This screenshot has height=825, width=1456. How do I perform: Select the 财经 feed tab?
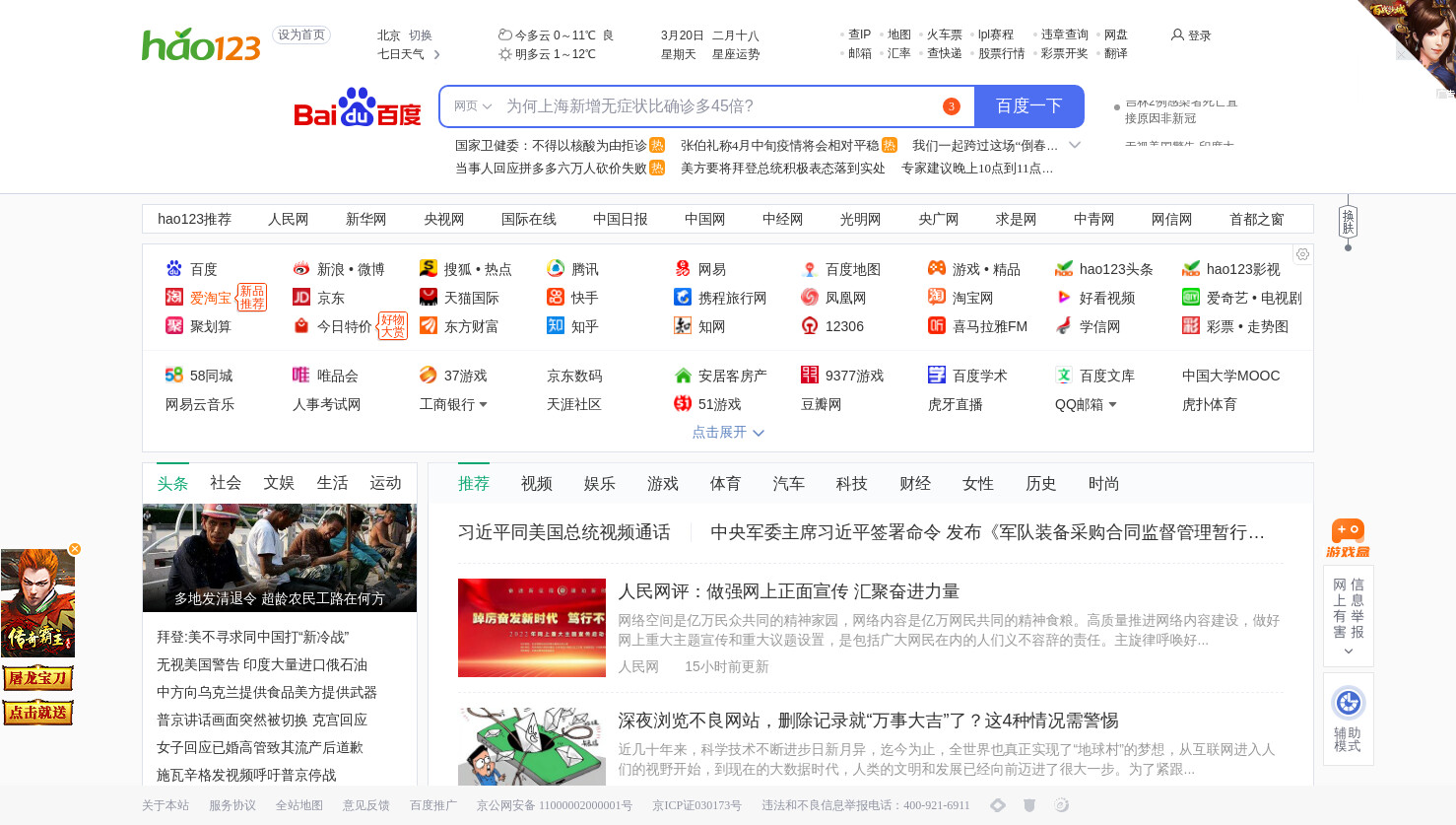tap(915, 483)
